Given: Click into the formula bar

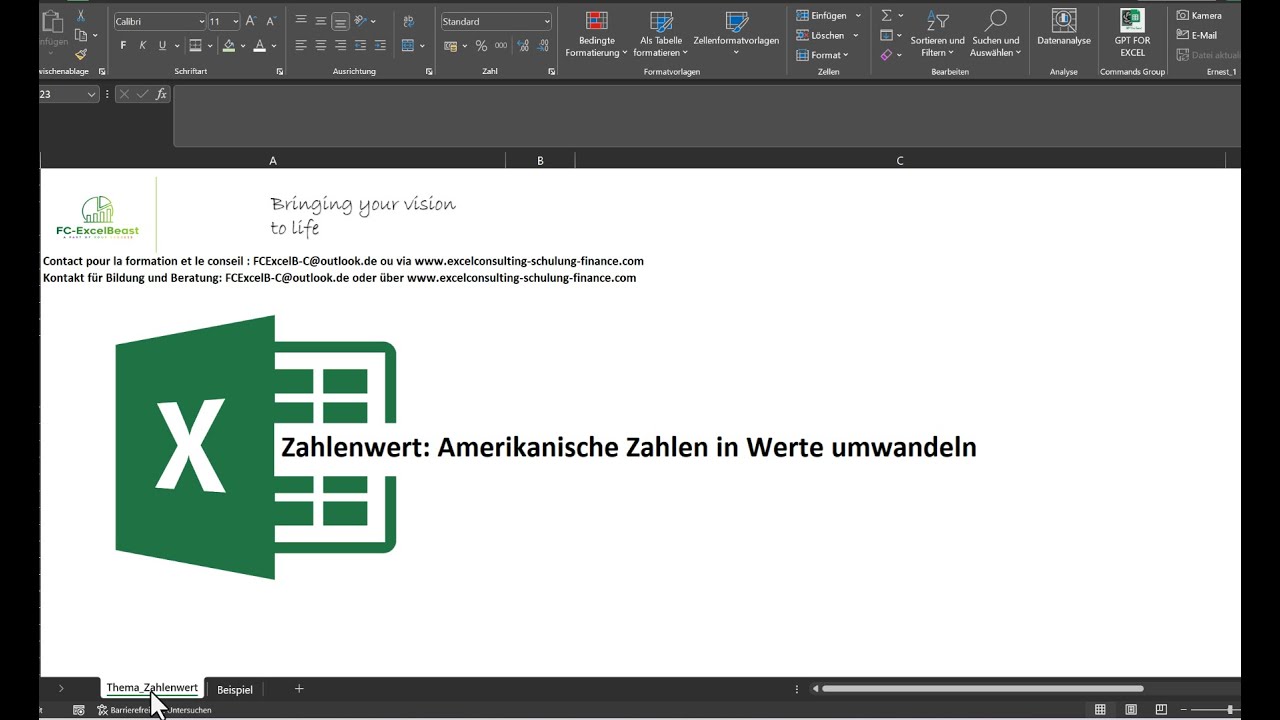Looking at the screenshot, I should (707, 116).
